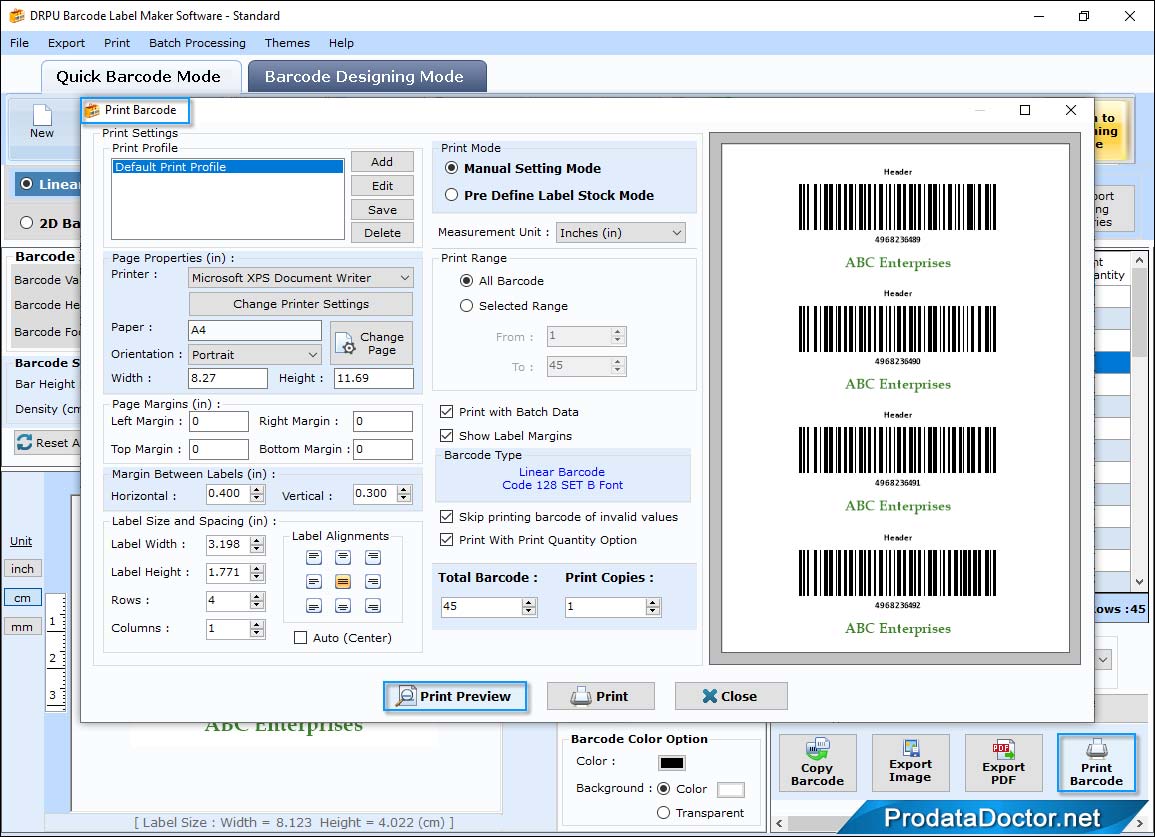Increase Print Copies stepper

click(653, 603)
